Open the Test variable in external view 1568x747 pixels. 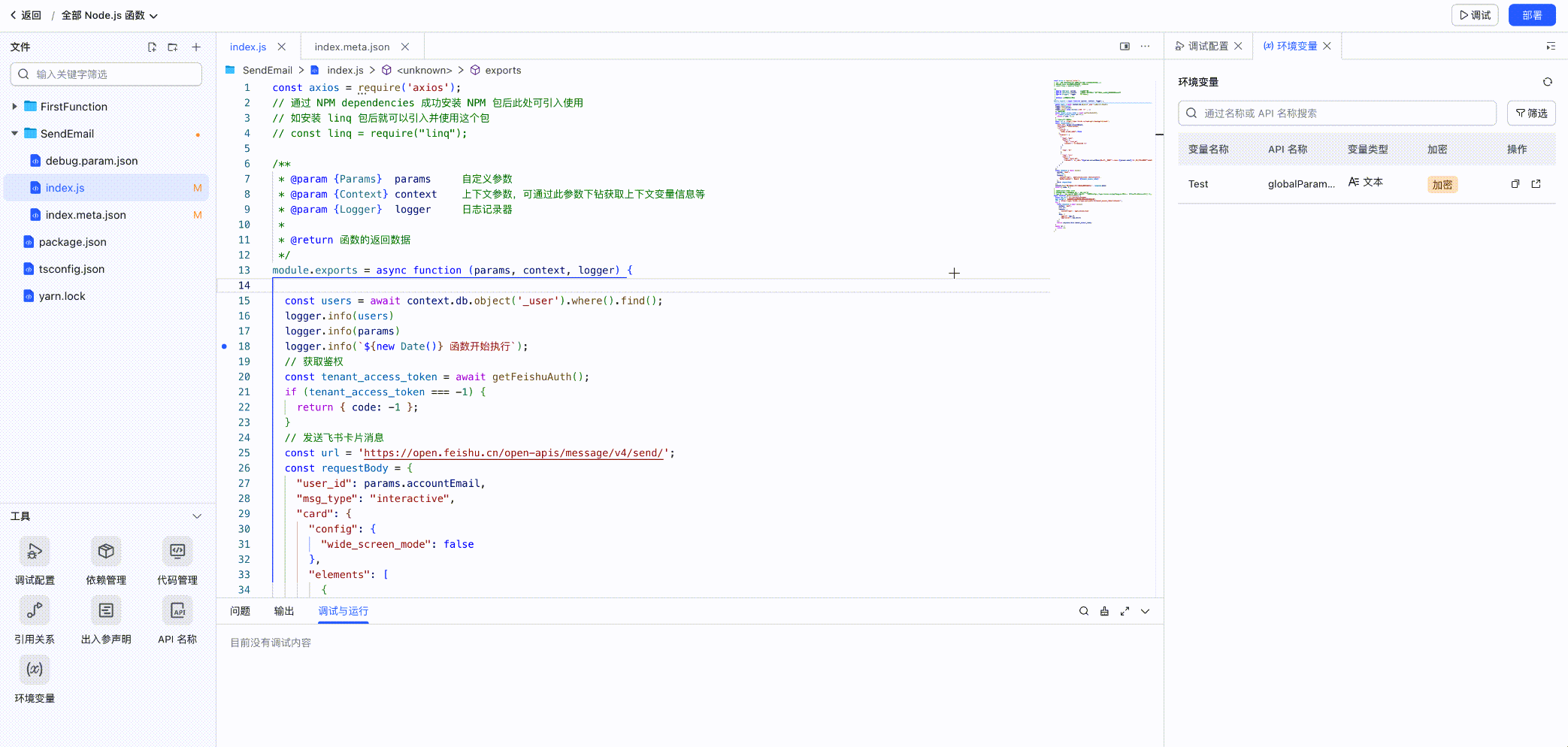[1536, 184]
